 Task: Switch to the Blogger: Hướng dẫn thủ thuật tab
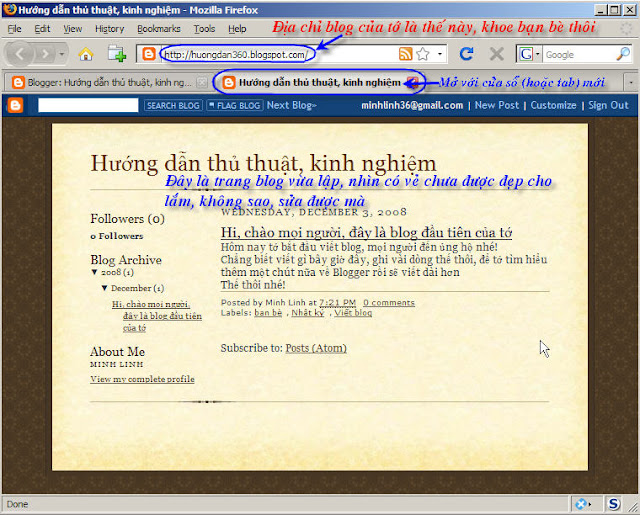tap(109, 83)
